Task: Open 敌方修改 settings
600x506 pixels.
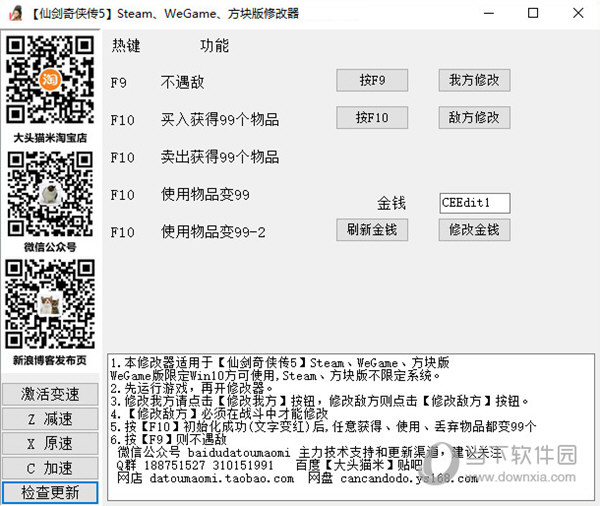Action: [x=474, y=118]
